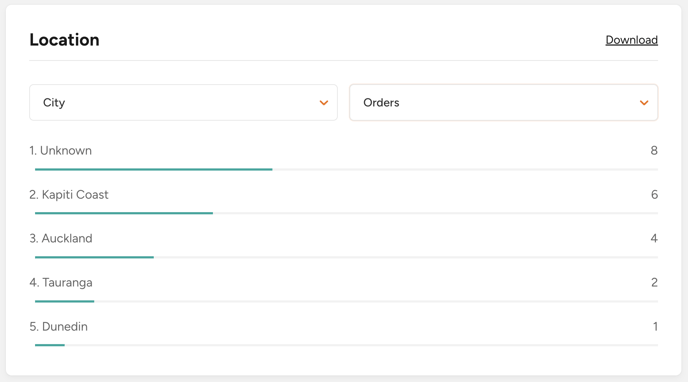Click the orange chevron in Orders selector
This screenshot has height=382, width=688.
(644, 103)
